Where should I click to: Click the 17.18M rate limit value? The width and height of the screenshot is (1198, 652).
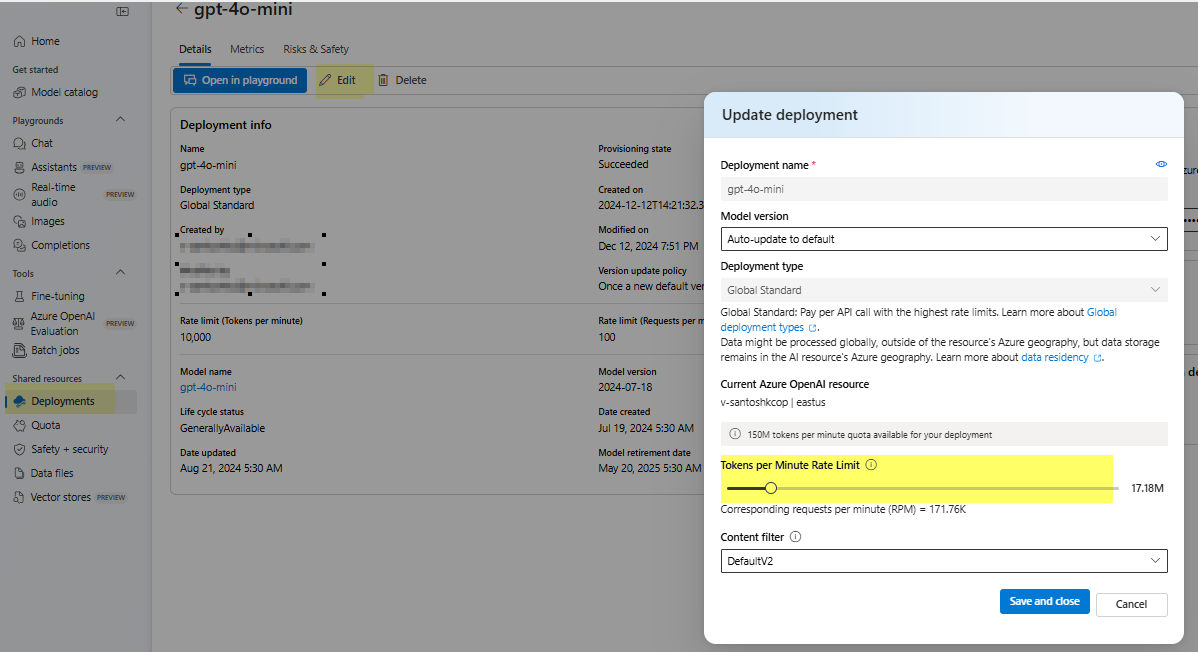[x=1147, y=488]
